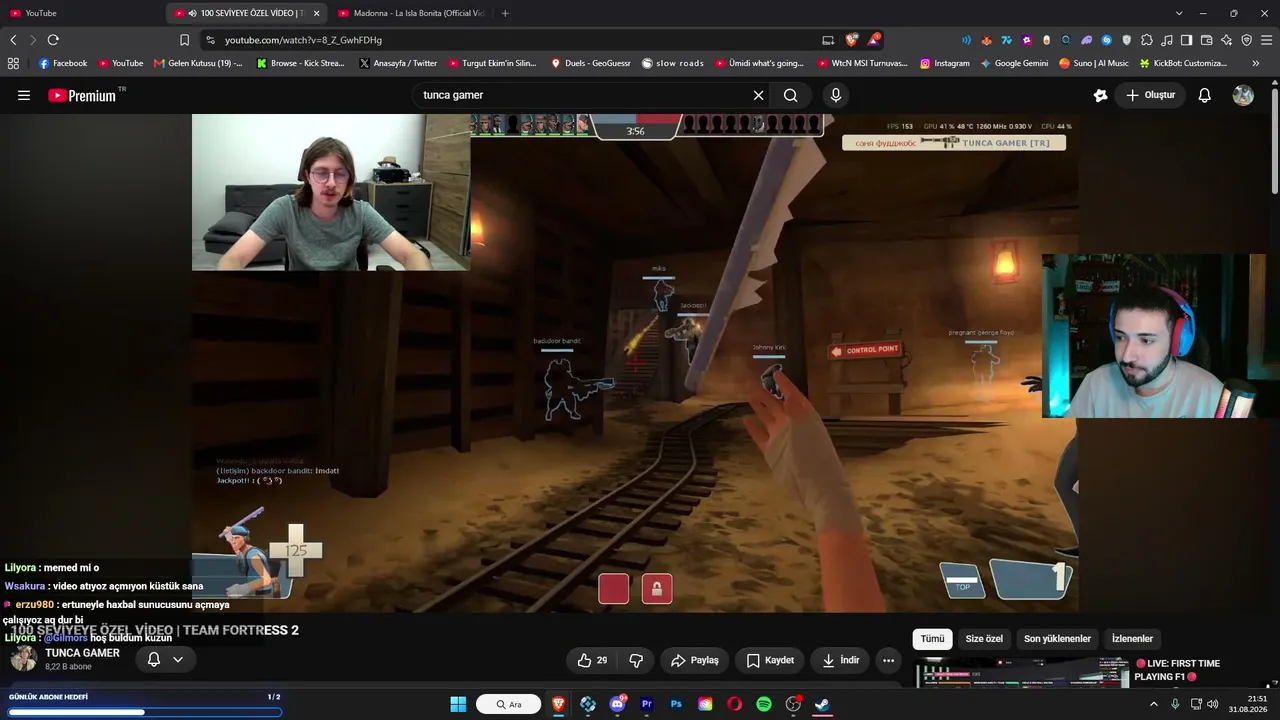Open YouTube notifications bell in header
The height and width of the screenshot is (720, 1280).
[x=1205, y=95]
